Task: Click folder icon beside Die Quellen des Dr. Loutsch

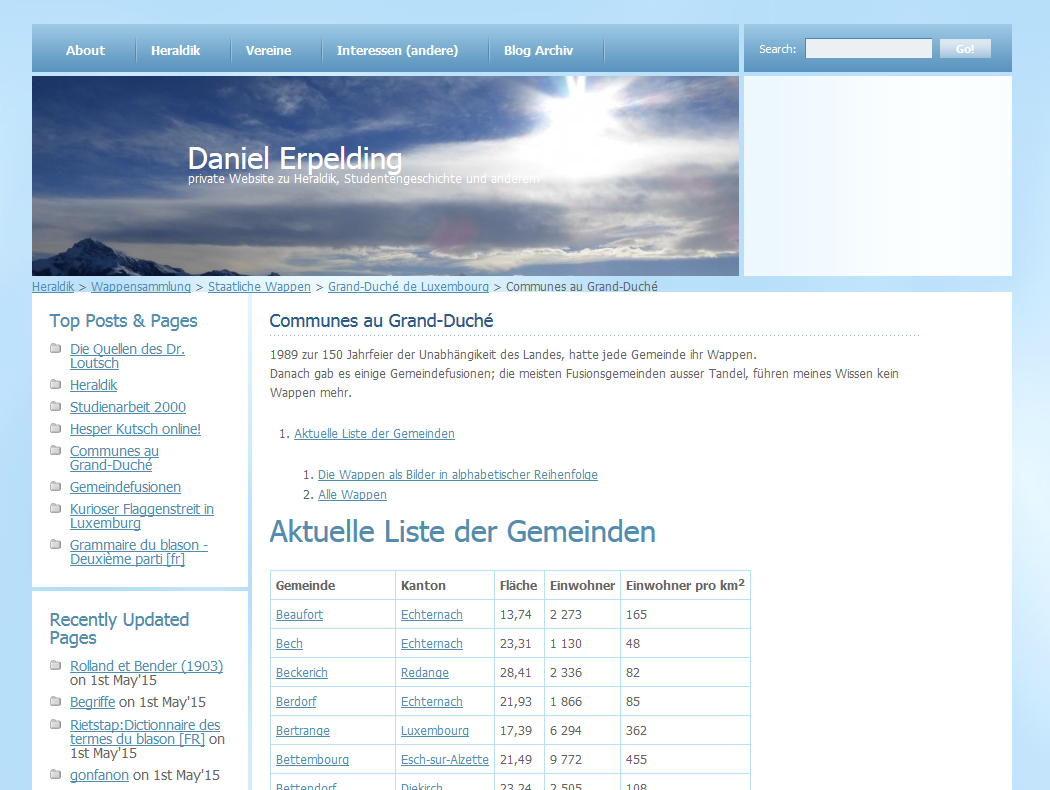Action: pyautogui.click(x=56, y=349)
